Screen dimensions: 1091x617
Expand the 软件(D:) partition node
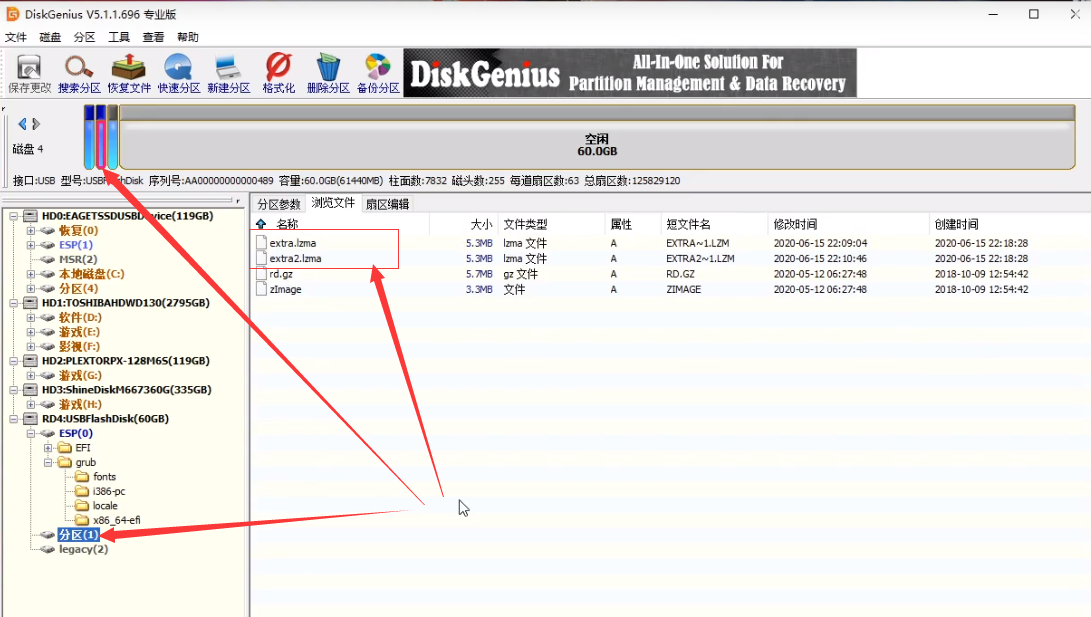[x=31, y=317]
